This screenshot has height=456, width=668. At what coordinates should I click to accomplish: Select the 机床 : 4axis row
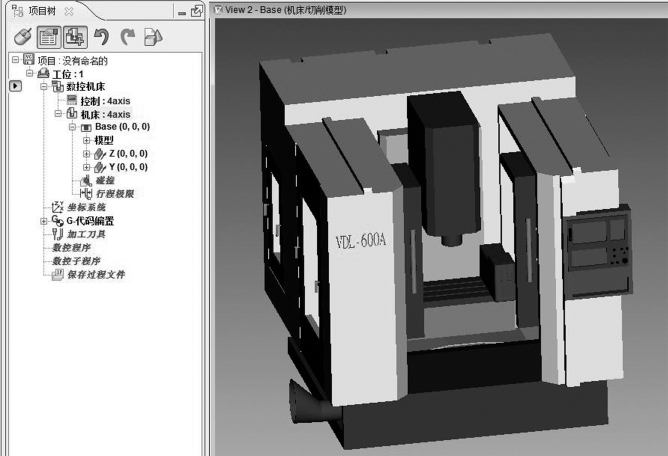point(105,114)
